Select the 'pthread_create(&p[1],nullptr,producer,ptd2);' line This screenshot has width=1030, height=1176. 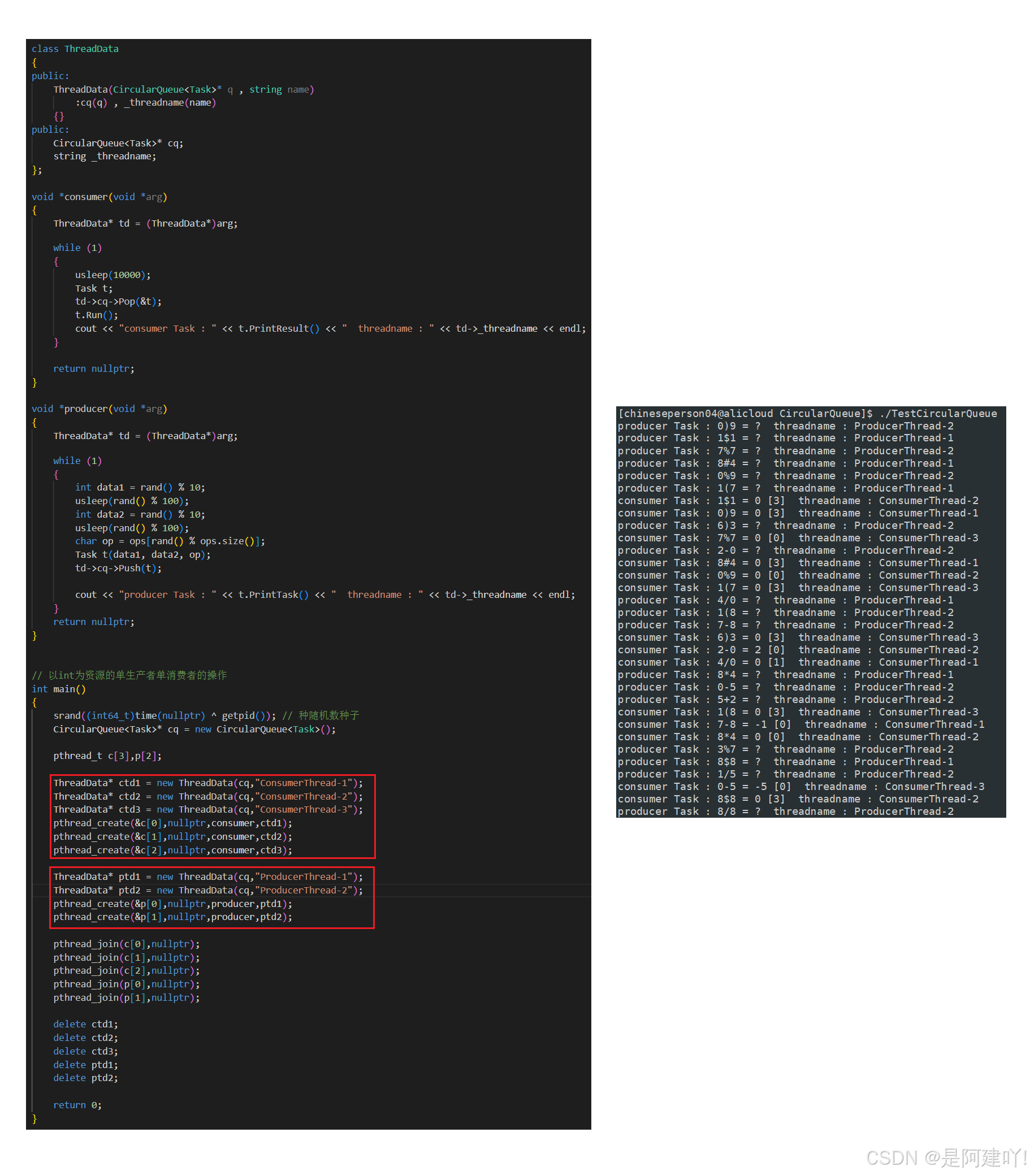[x=172, y=917]
